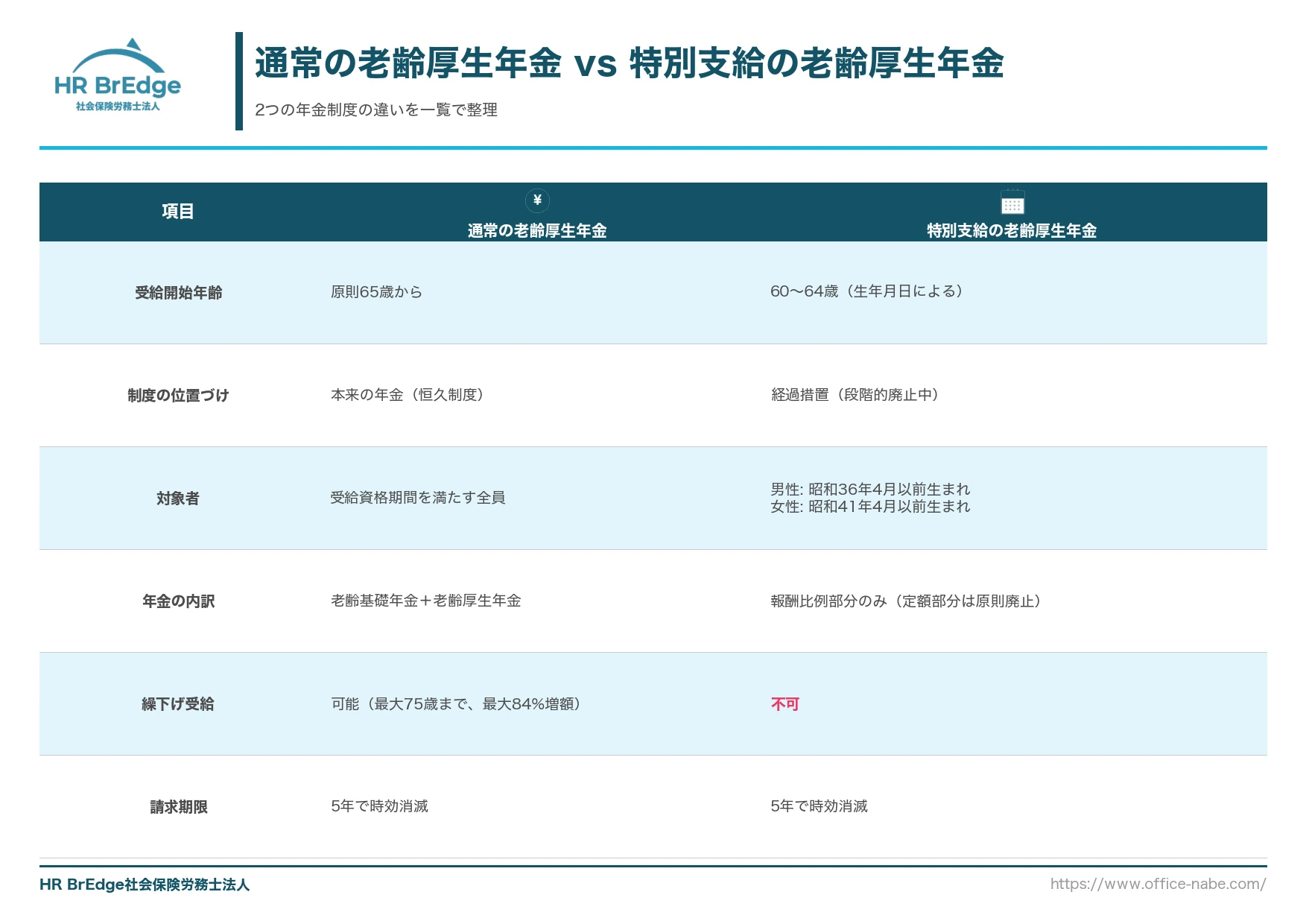Click the 項目 column header
The width and height of the screenshot is (1306, 924).
click(x=178, y=212)
